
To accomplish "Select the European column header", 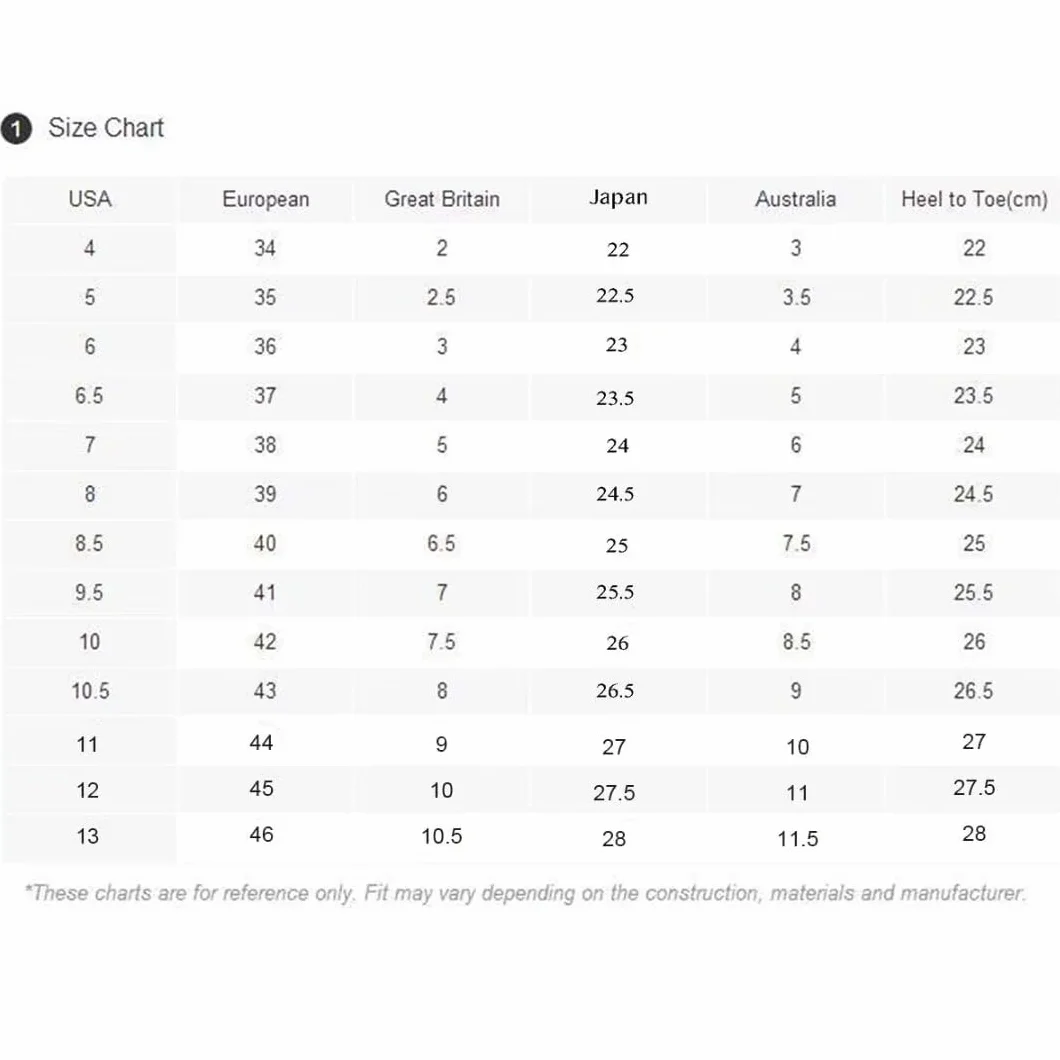I will [266, 199].
